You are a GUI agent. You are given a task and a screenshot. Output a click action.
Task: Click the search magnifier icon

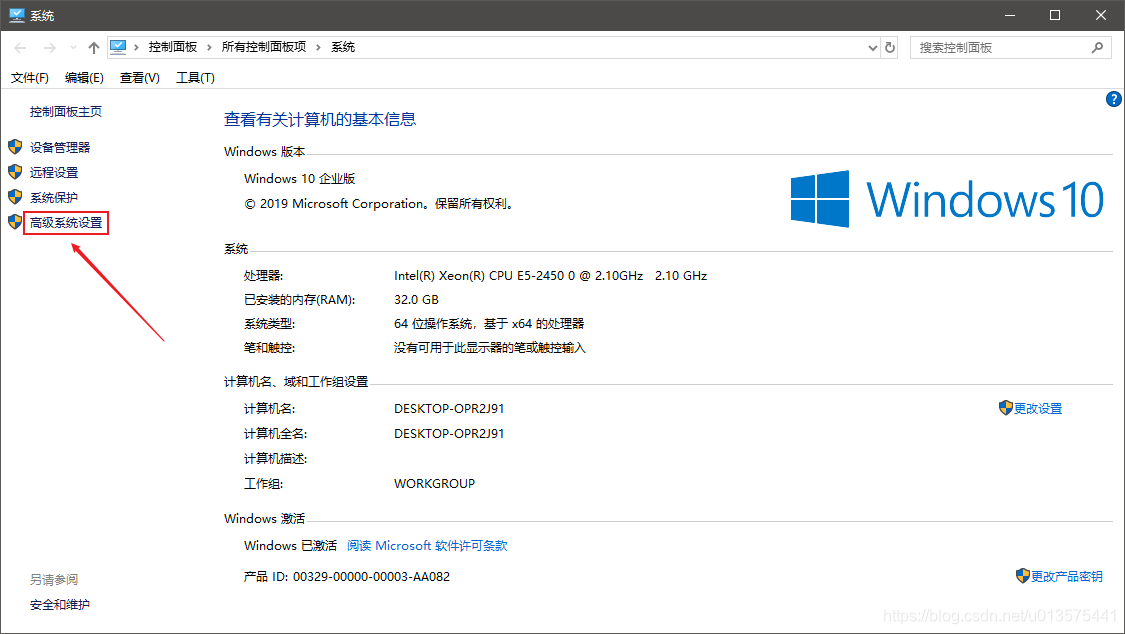pos(1097,47)
